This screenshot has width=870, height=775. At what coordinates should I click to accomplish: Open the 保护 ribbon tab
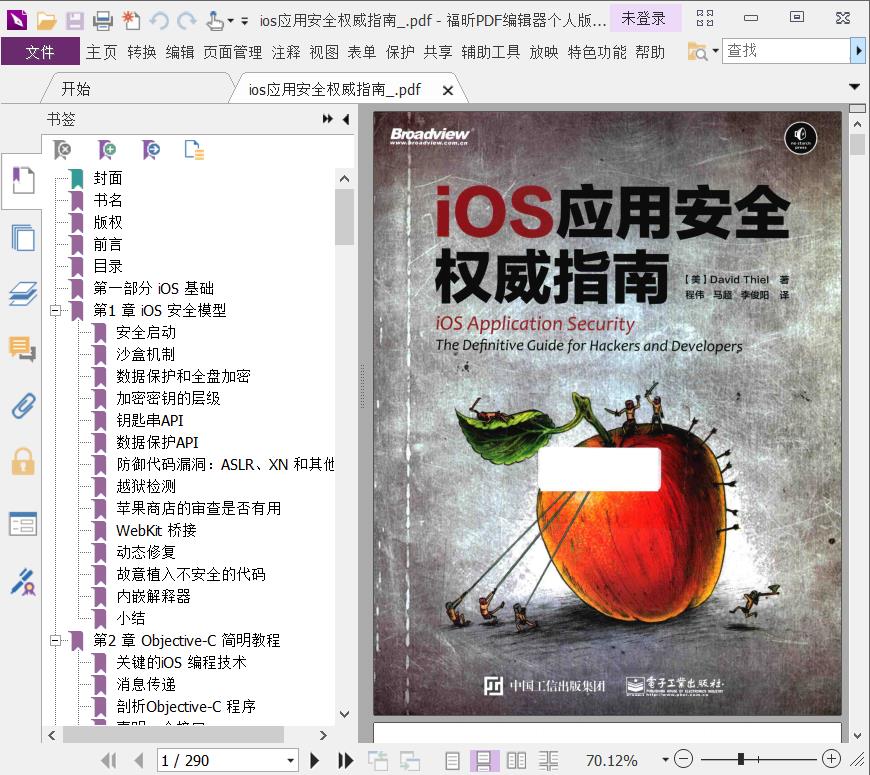(400, 52)
